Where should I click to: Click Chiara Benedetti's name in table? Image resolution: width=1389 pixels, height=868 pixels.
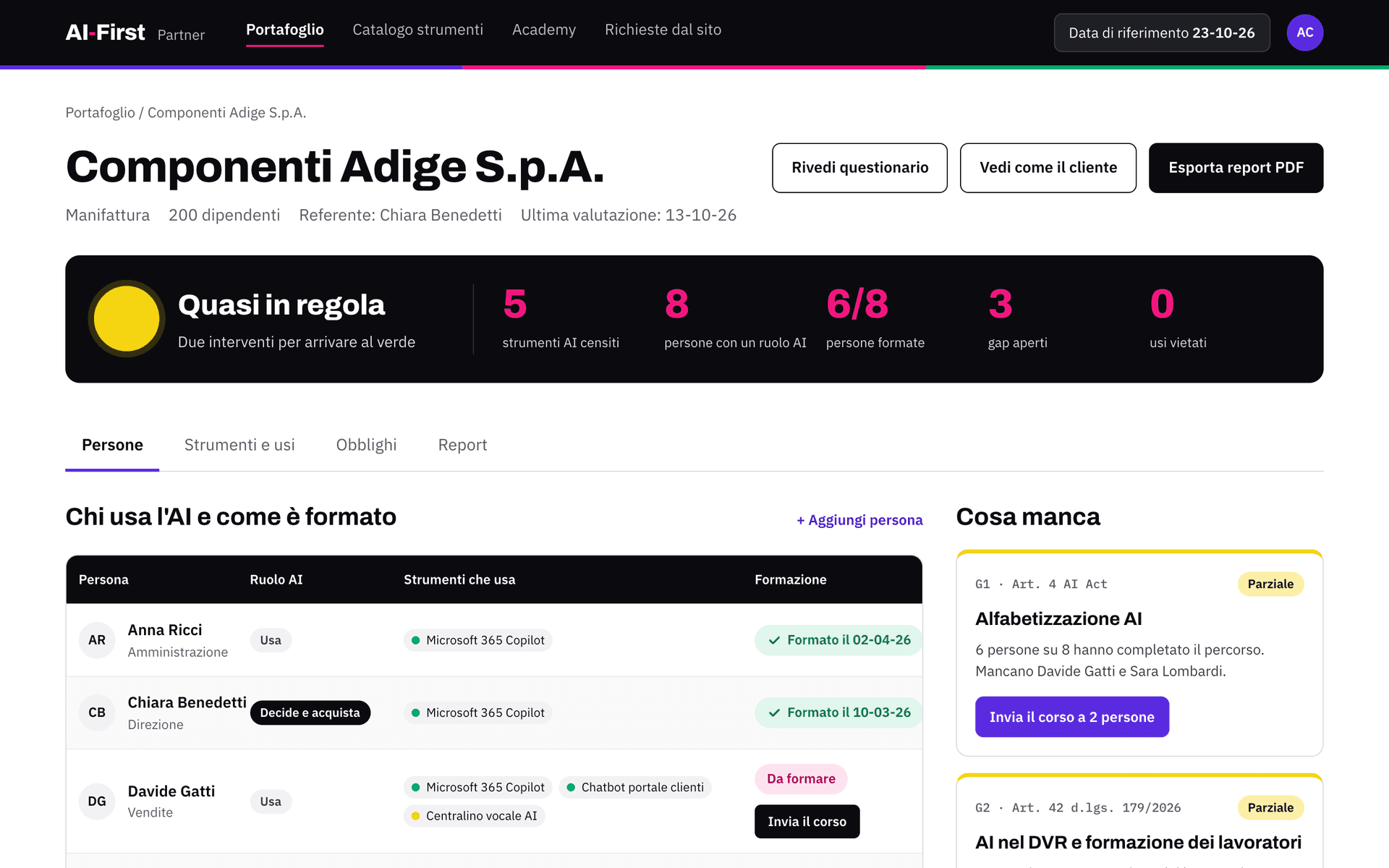187,702
